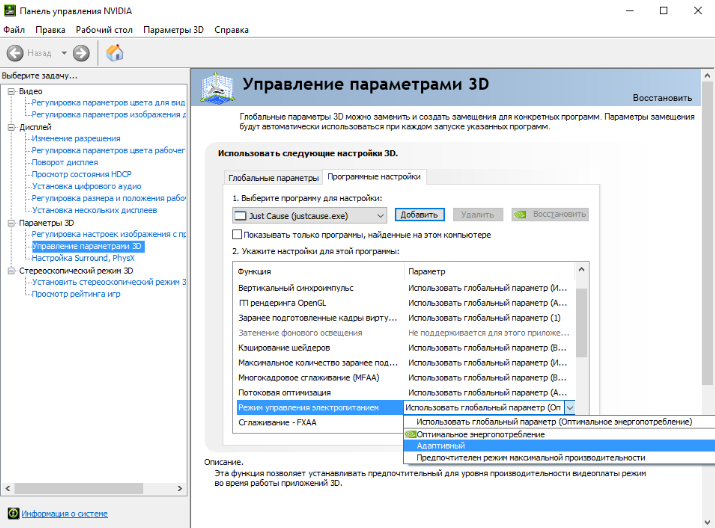Image resolution: width=715 pixels, height=528 pixels.
Task: Switch to 'Глобальные параметры' tab
Action: pyautogui.click(x=272, y=177)
